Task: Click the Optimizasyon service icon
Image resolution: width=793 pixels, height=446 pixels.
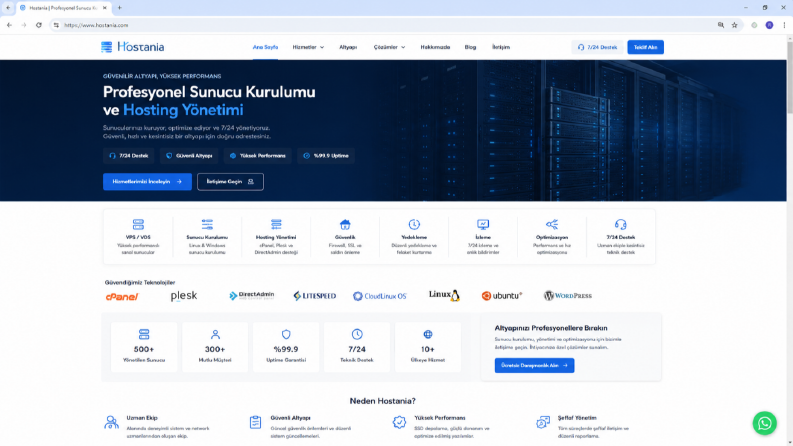Action: [551, 224]
